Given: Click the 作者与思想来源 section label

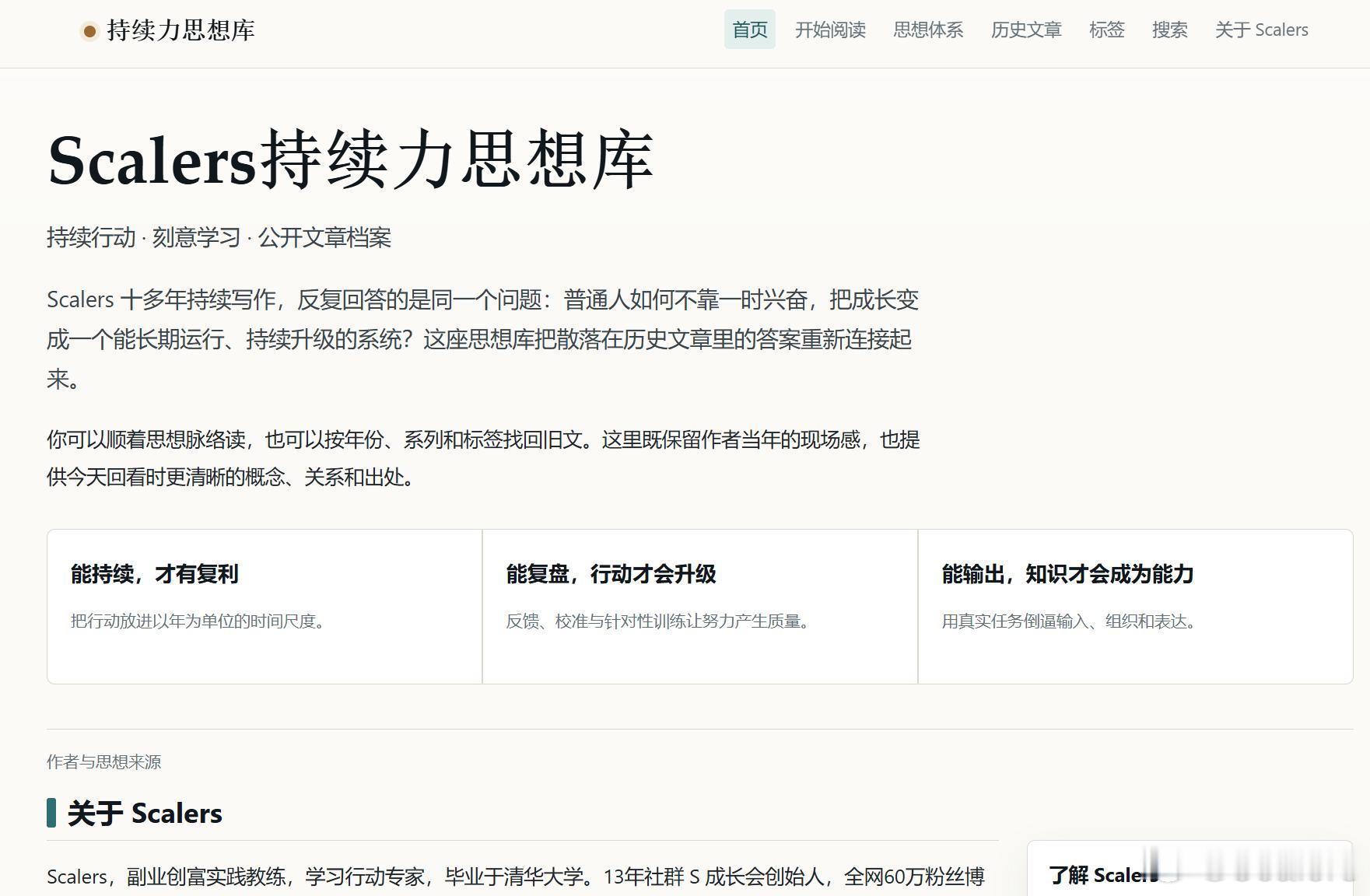Looking at the screenshot, I should pos(104,761).
